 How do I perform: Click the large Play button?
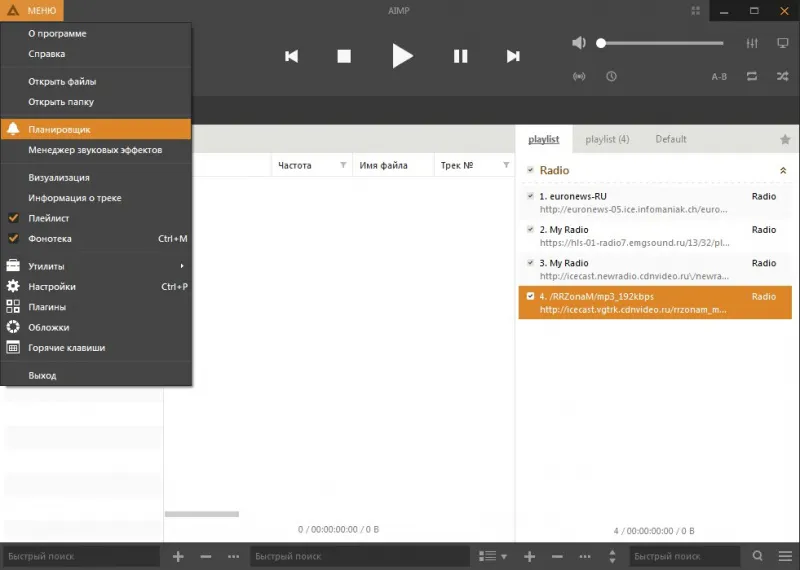[x=402, y=56]
